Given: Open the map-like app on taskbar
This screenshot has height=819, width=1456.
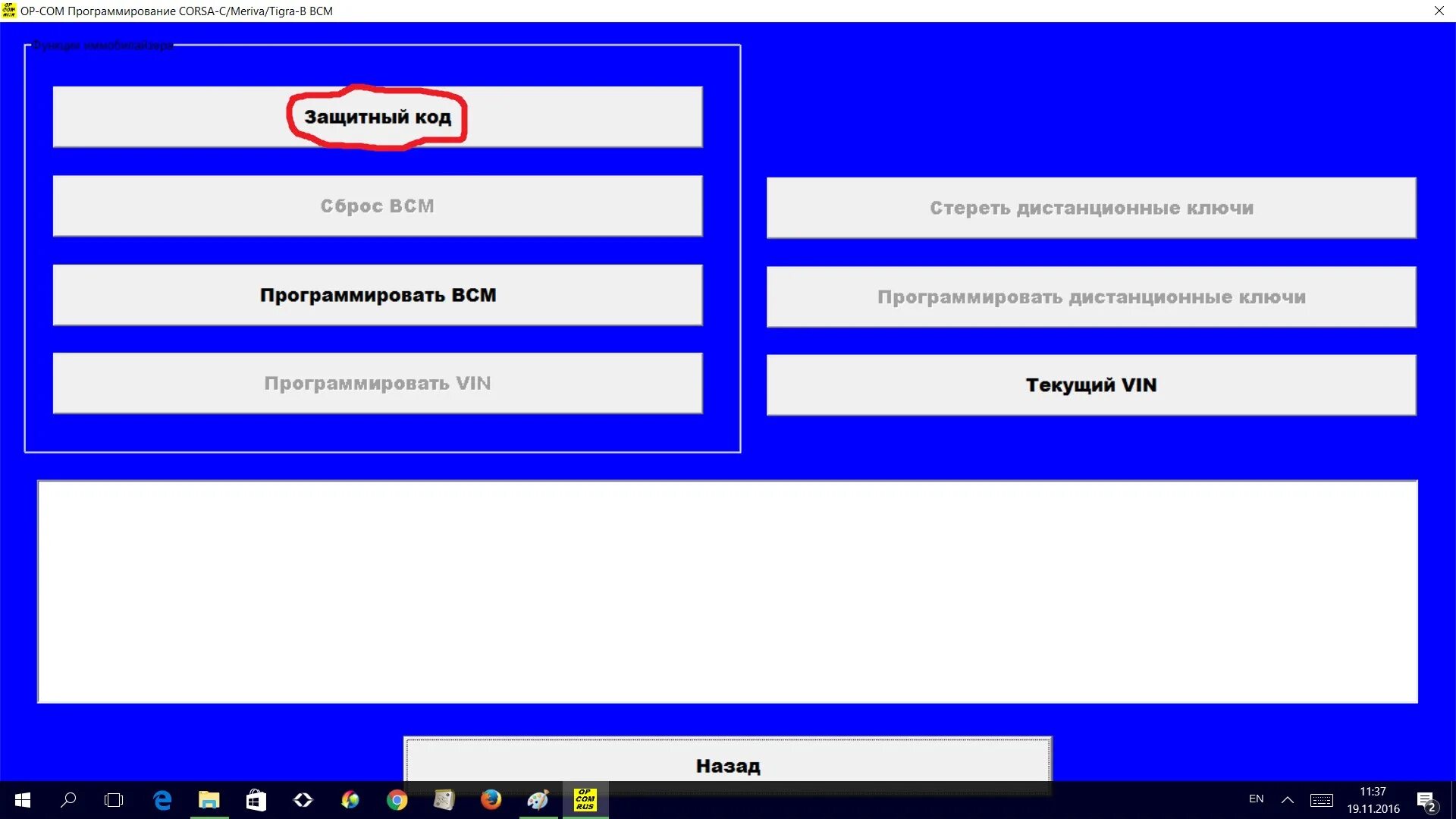Looking at the screenshot, I should [x=444, y=800].
